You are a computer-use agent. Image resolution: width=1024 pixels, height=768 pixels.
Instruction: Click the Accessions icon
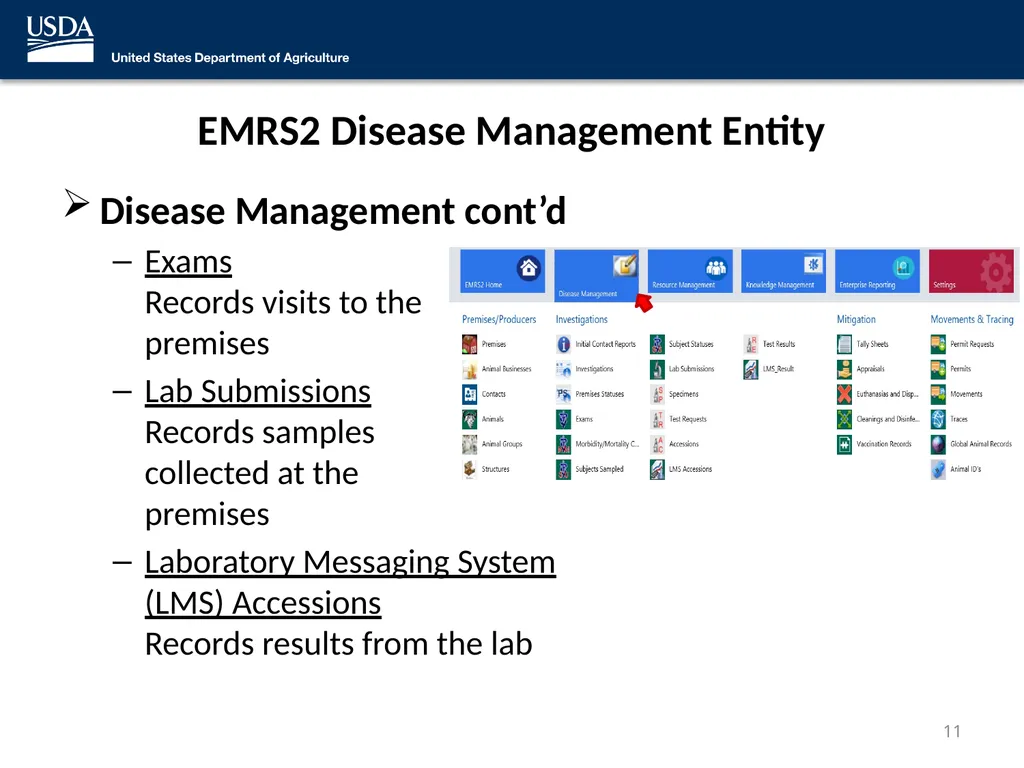pos(658,444)
